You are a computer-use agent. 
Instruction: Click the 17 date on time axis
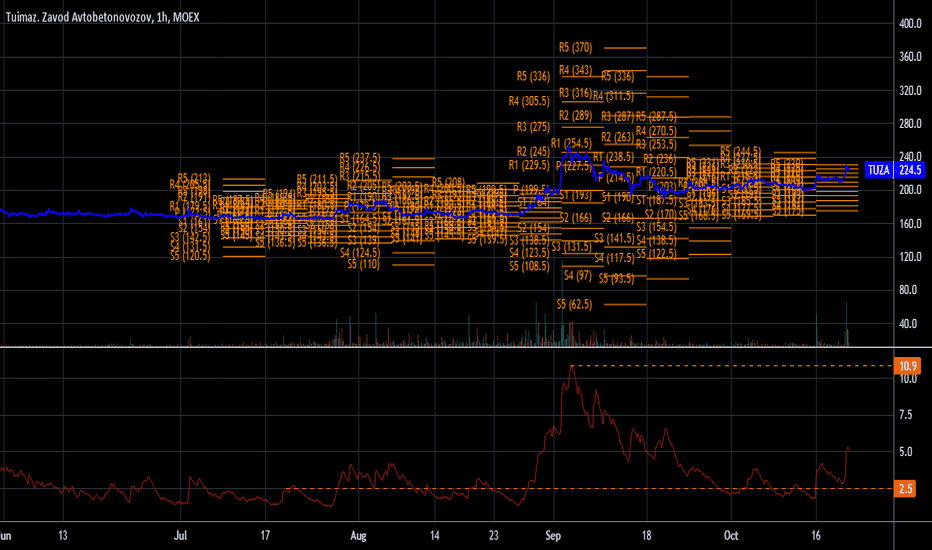point(265,536)
